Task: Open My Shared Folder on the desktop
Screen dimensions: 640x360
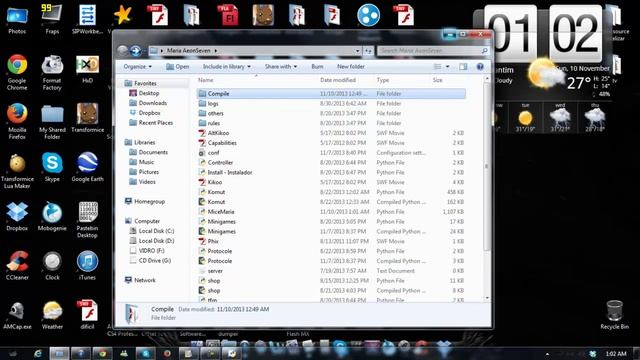Action: tap(52, 122)
